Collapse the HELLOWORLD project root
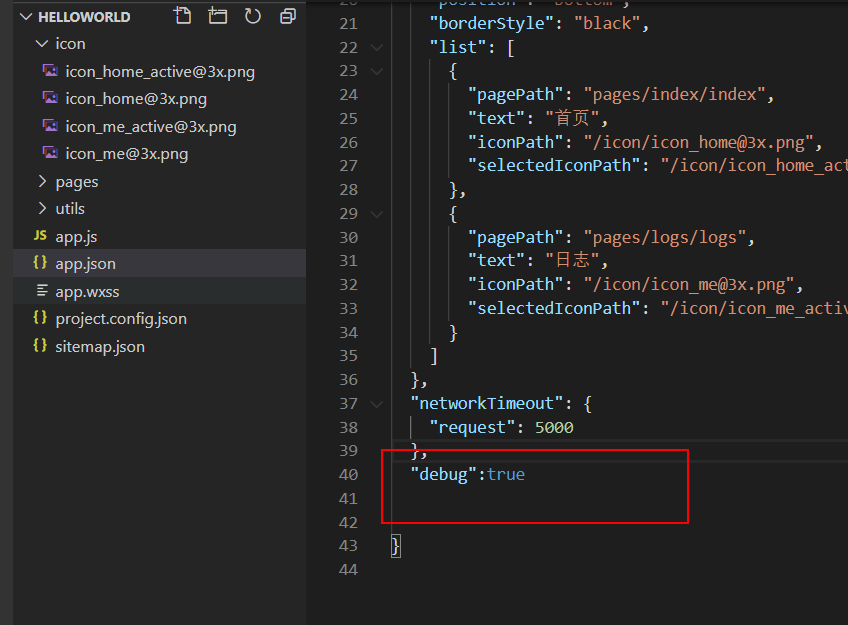 [x=25, y=17]
